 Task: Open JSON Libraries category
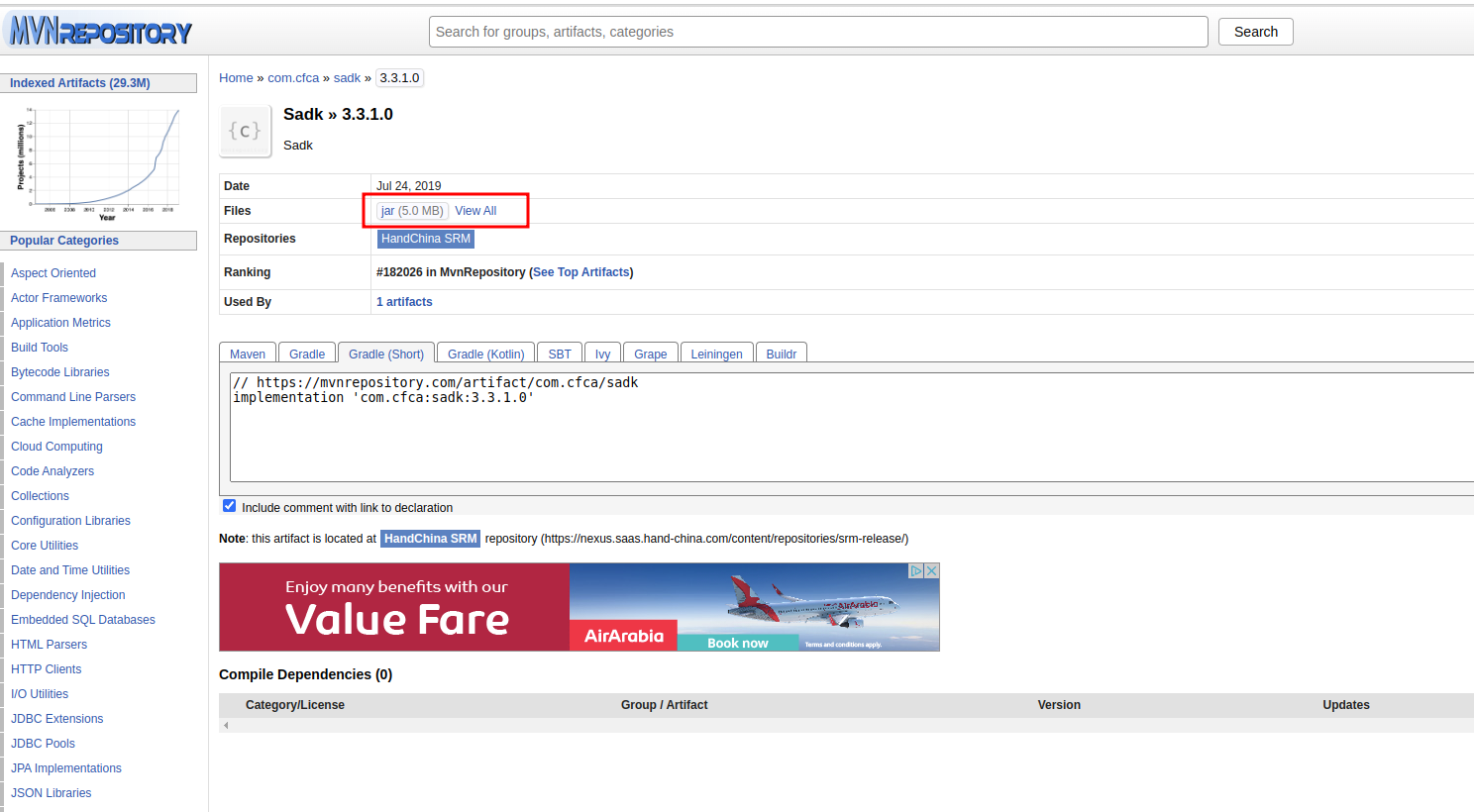pyautogui.click(x=51, y=793)
